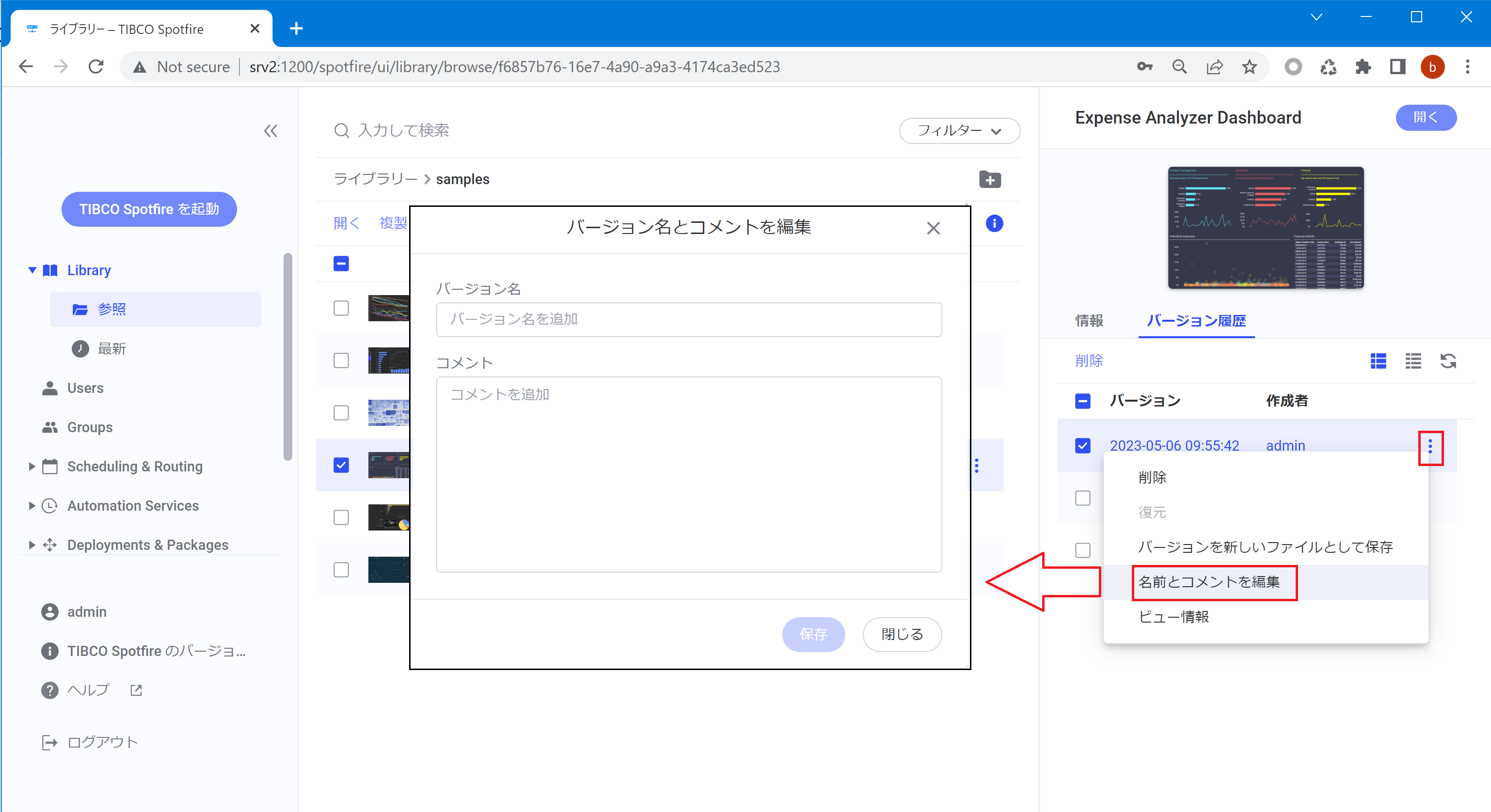Click the 保存 button in the dialog
The image size is (1491, 812).
(x=813, y=635)
